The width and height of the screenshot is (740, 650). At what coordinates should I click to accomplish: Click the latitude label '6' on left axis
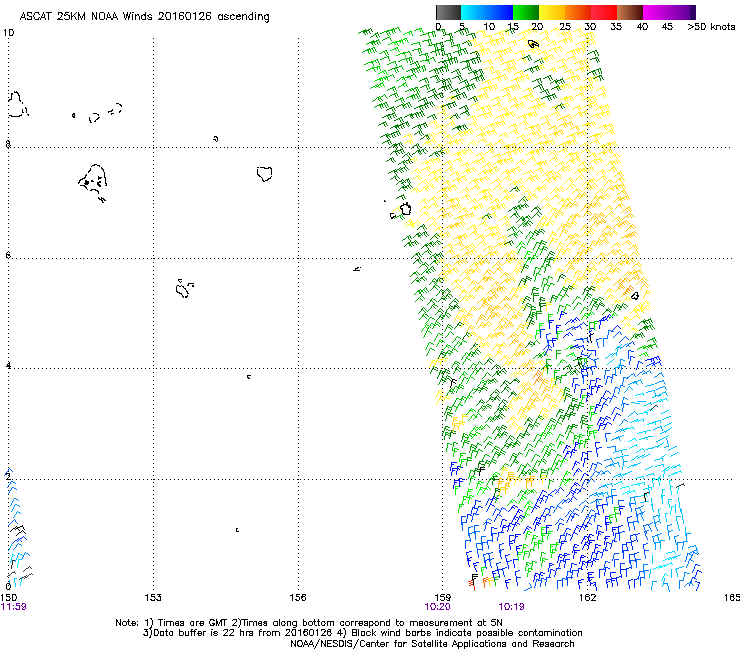8,255
